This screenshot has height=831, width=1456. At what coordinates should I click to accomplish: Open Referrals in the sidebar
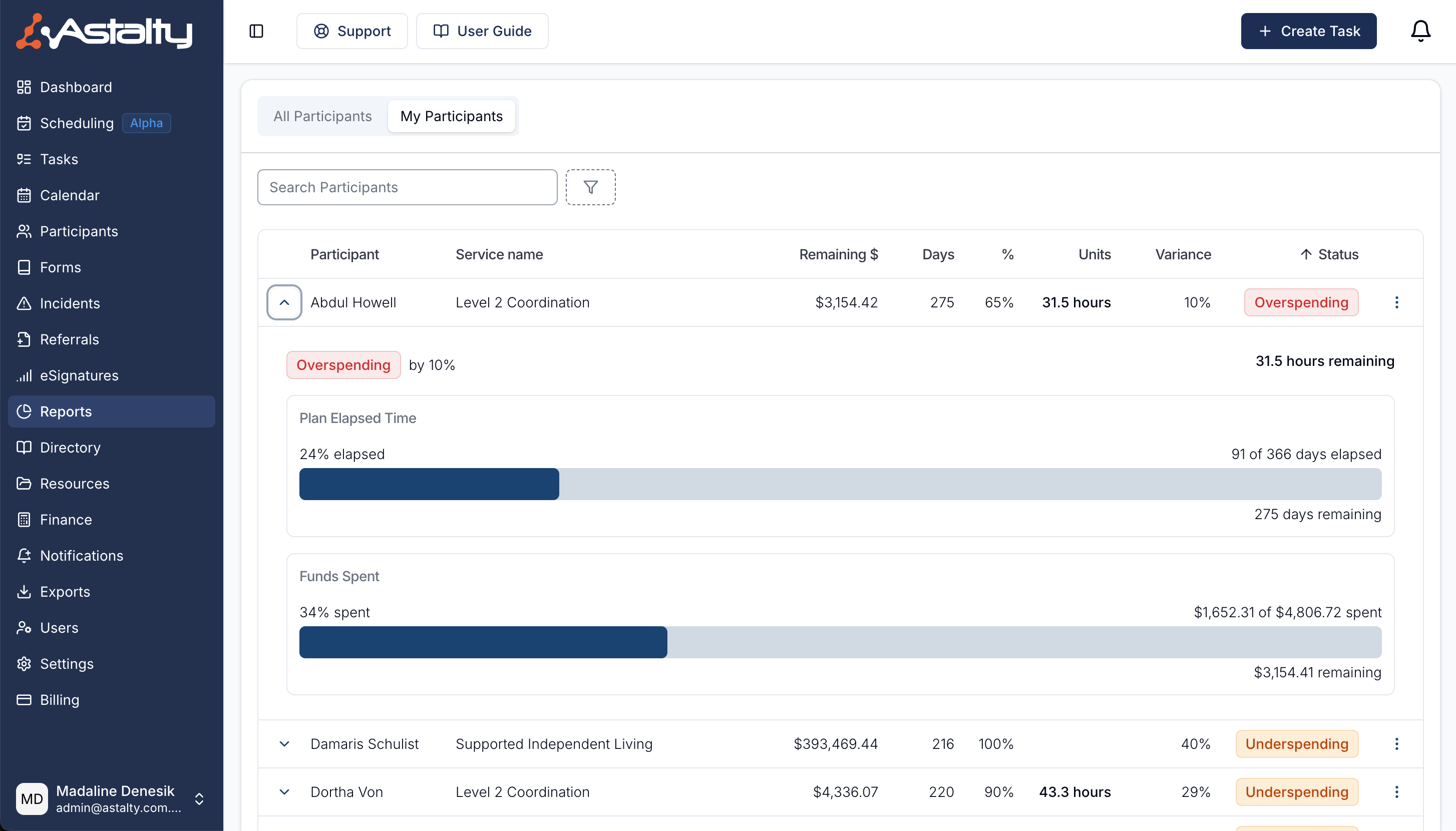111,339
